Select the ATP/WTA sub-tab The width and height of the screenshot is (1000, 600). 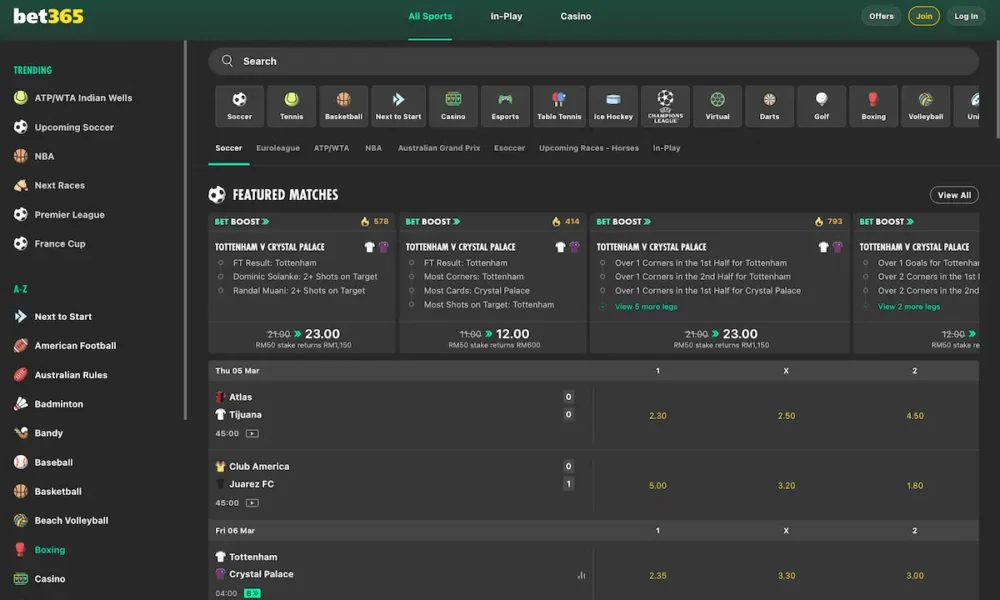point(331,148)
